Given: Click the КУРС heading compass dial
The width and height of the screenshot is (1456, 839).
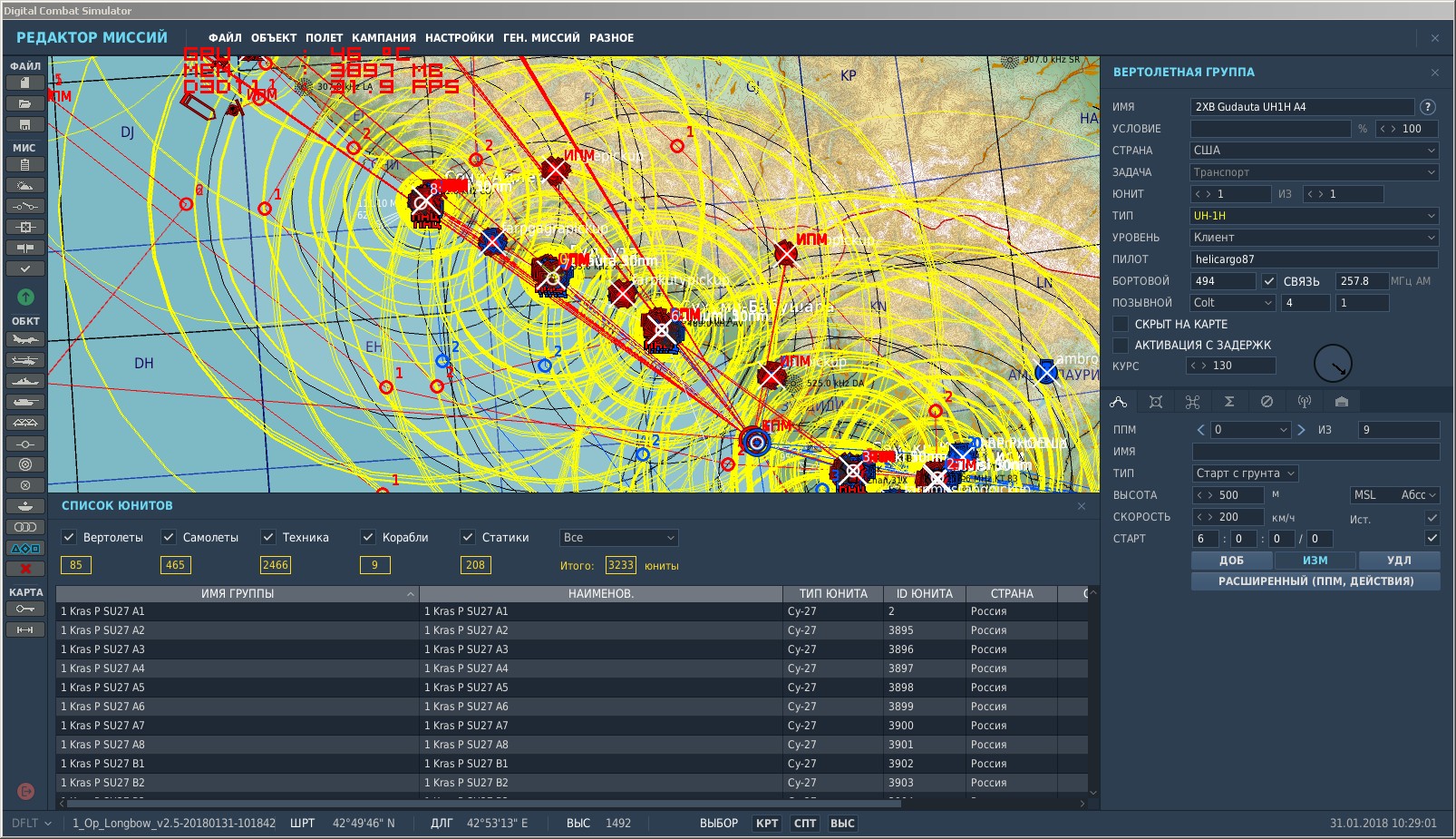Looking at the screenshot, I should pos(1333,364).
